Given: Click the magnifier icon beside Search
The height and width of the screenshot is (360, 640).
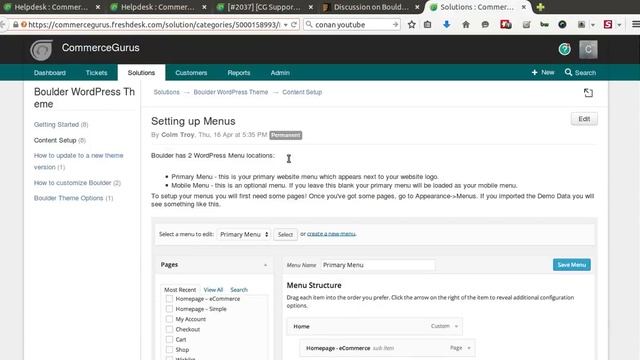Looking at the screenshot, I should 568,72.
